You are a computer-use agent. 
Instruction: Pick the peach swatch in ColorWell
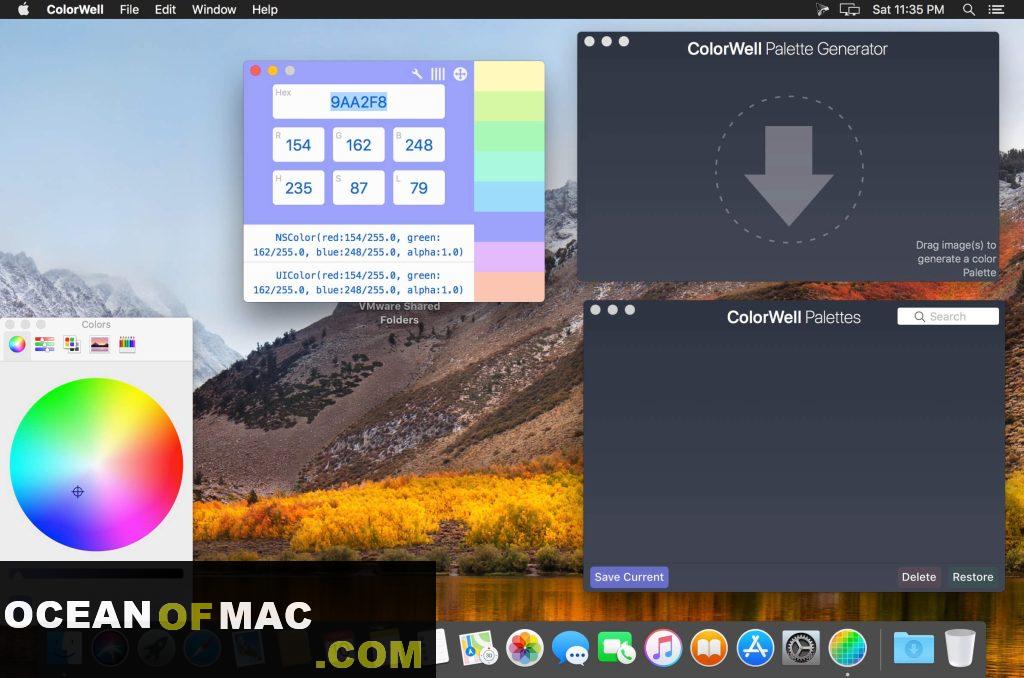[509, 287]
